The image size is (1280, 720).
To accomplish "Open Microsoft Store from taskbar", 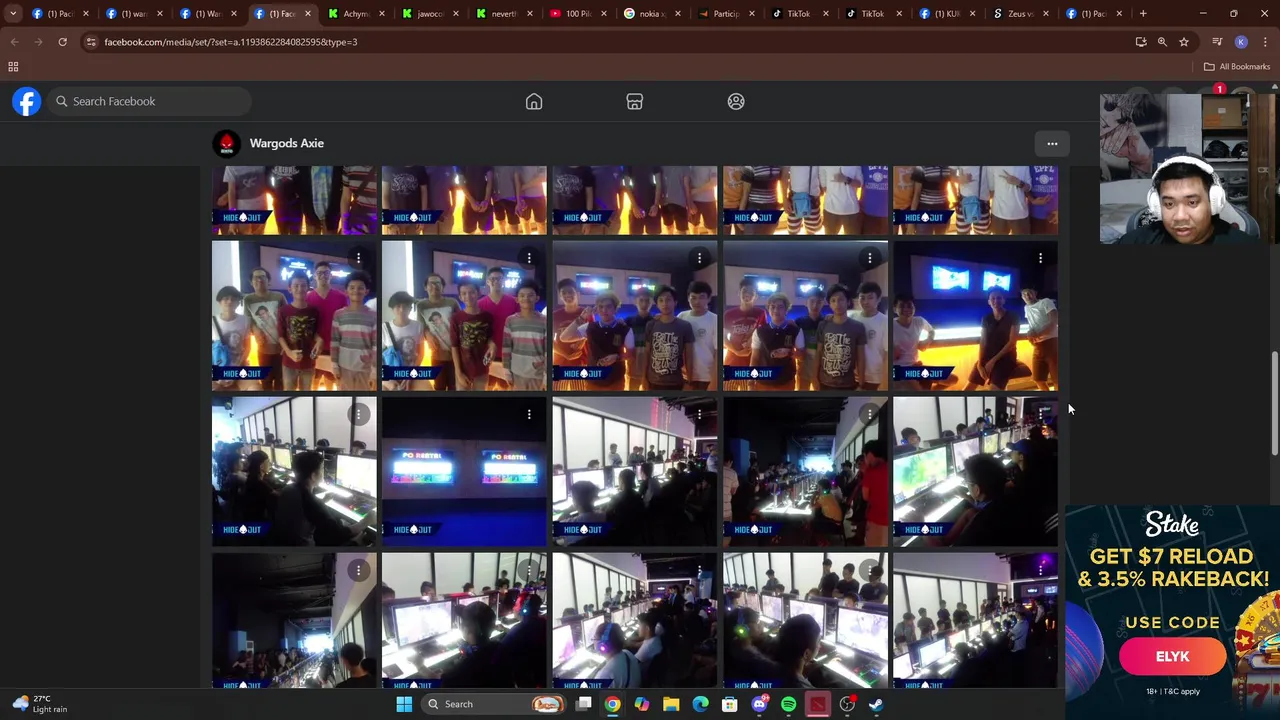I will tap(730, 704).
